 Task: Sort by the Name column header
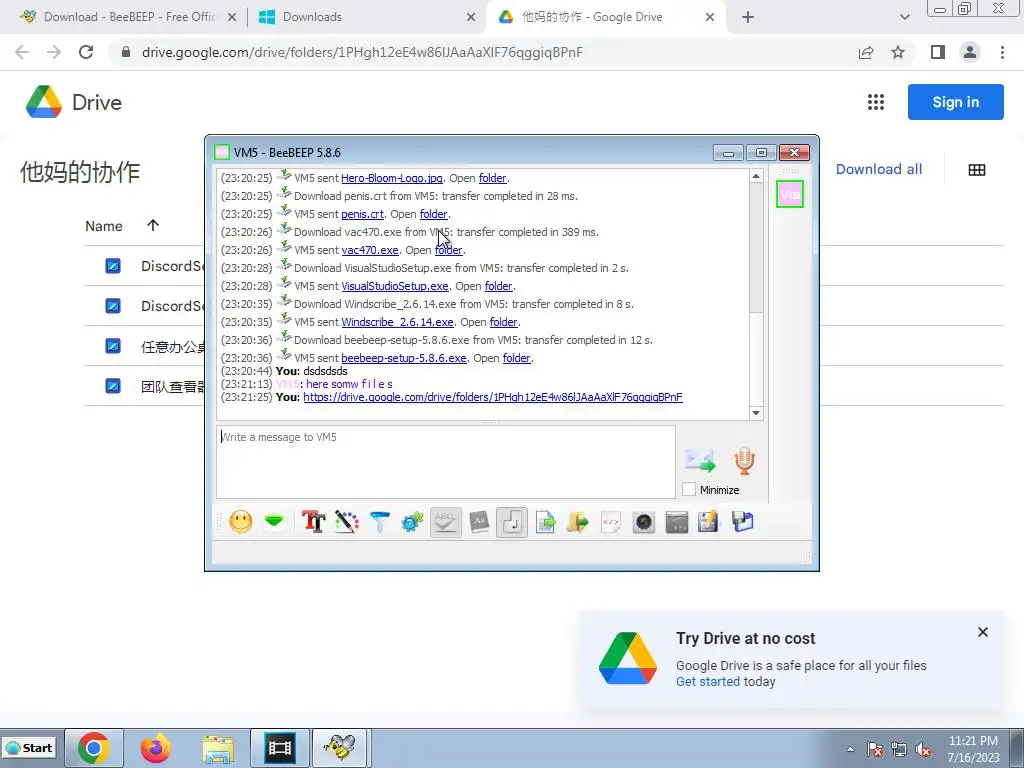[x=104, y=226]
